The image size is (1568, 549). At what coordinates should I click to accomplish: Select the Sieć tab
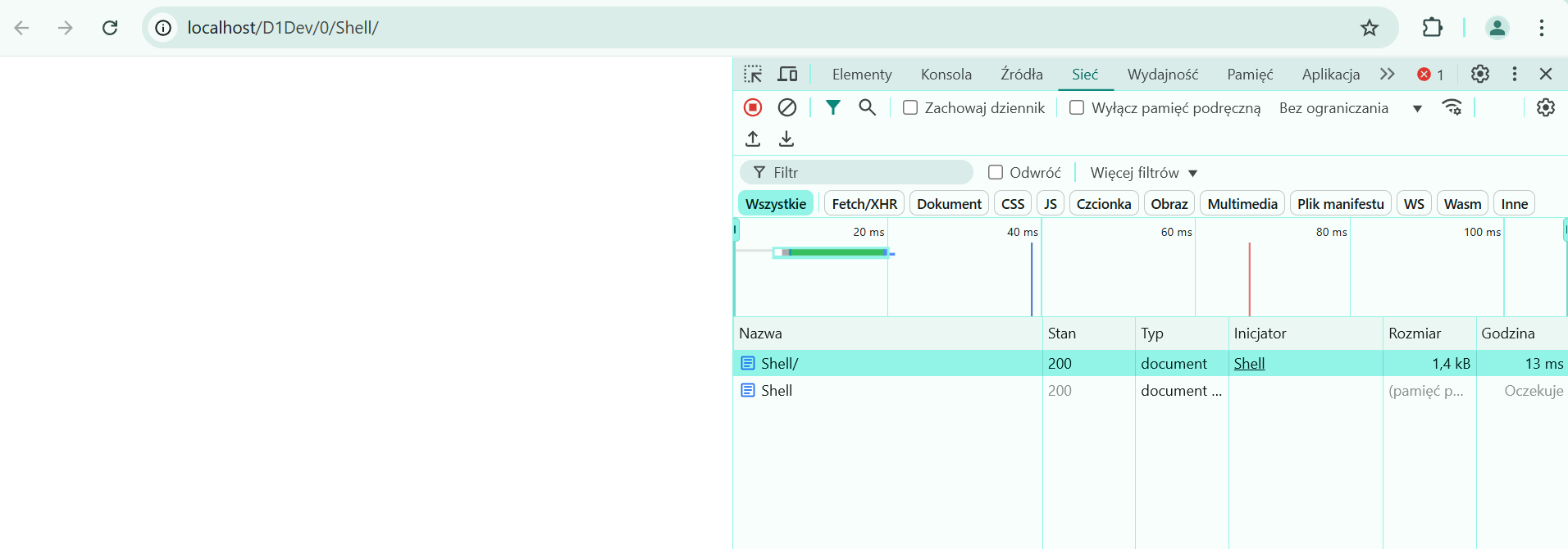1085,75
